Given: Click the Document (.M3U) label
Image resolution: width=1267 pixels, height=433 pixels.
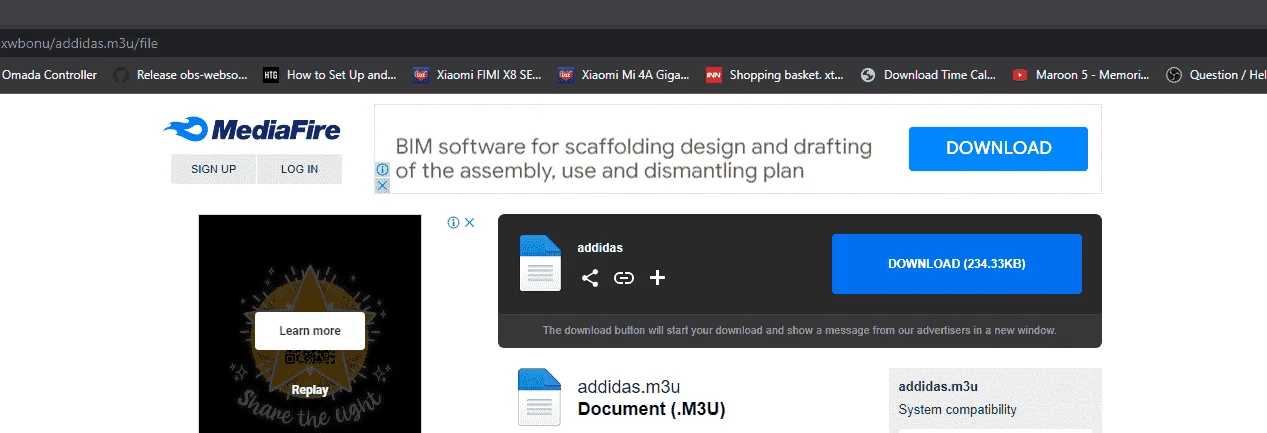Looking at the screenshot, I should coord(651,409).
